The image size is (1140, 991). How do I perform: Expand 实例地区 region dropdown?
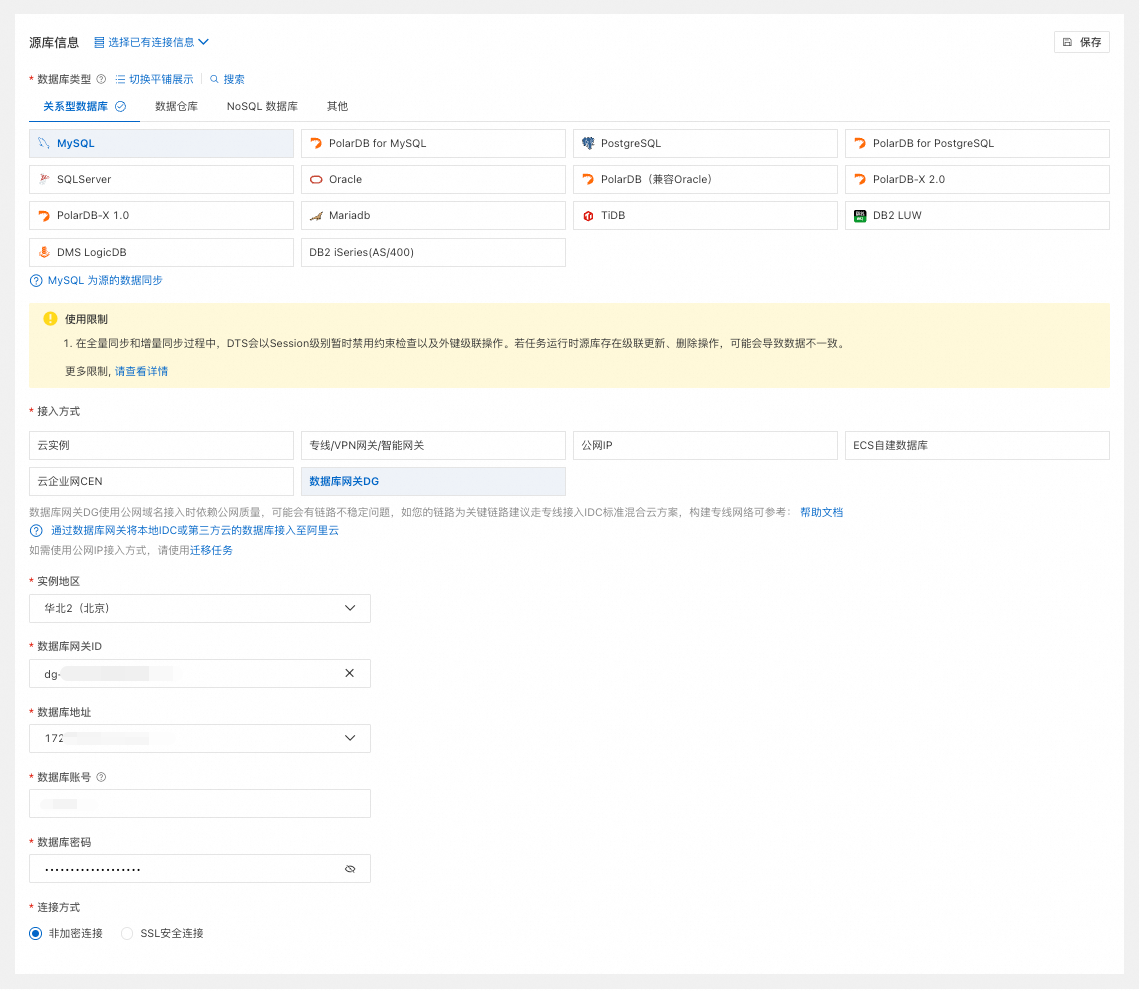coord(200,609)
